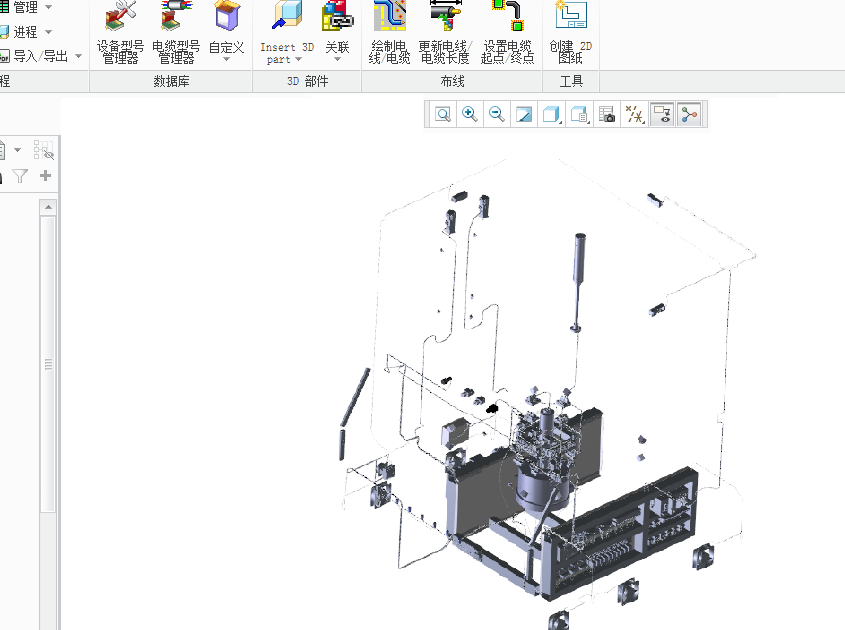Open the saved orientations cube-list icon

click(x=579, y=114)
